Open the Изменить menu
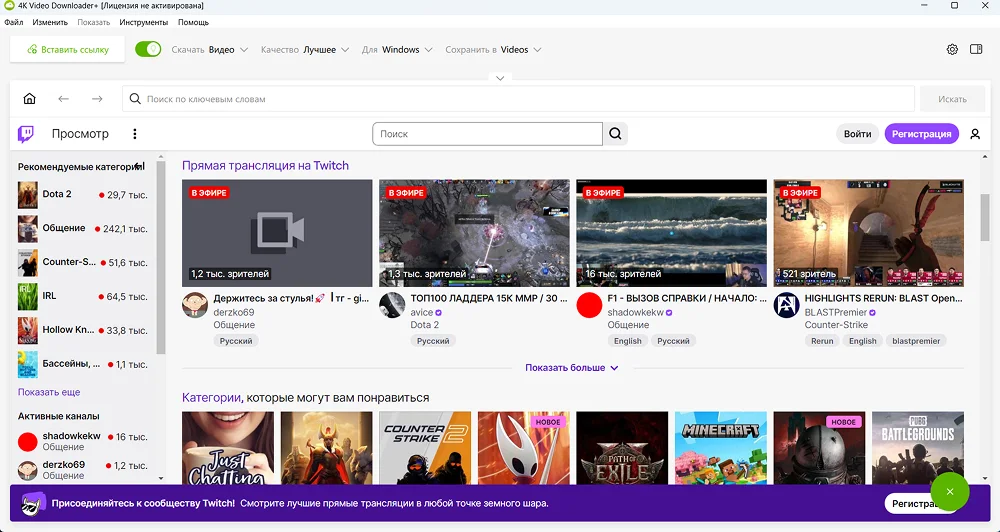 (50, 22)
